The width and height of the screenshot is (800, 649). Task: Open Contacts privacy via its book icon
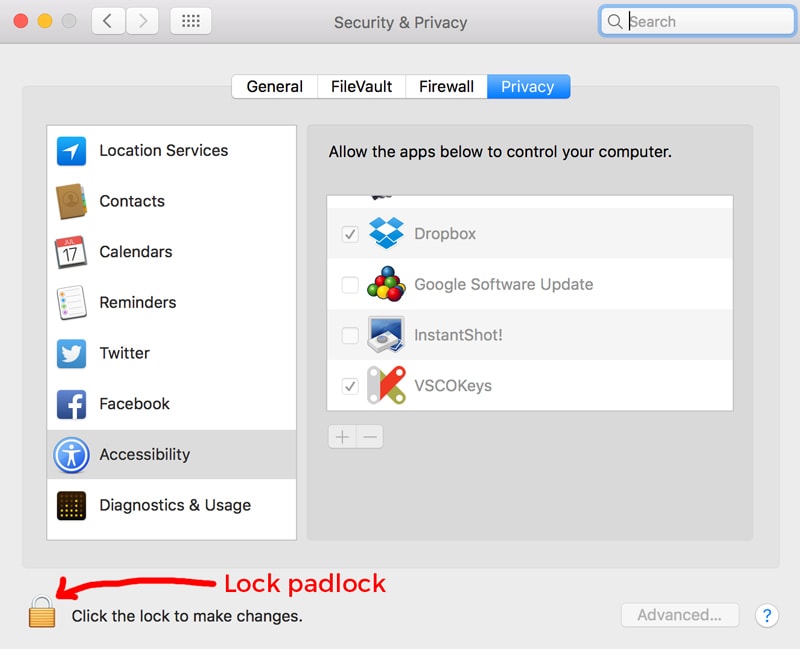72,202
